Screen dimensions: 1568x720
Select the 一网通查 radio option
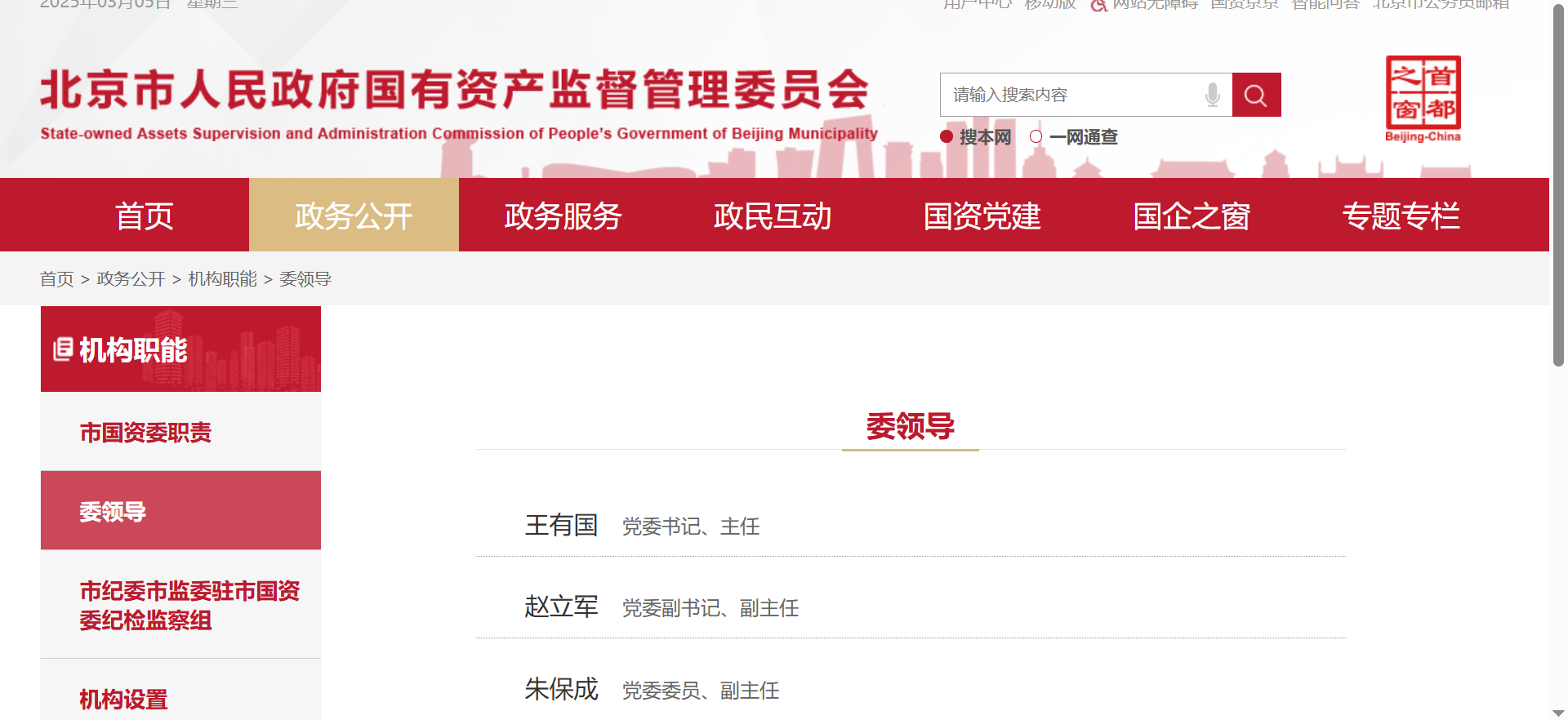pyautogui.click(x=1036, y=137)
